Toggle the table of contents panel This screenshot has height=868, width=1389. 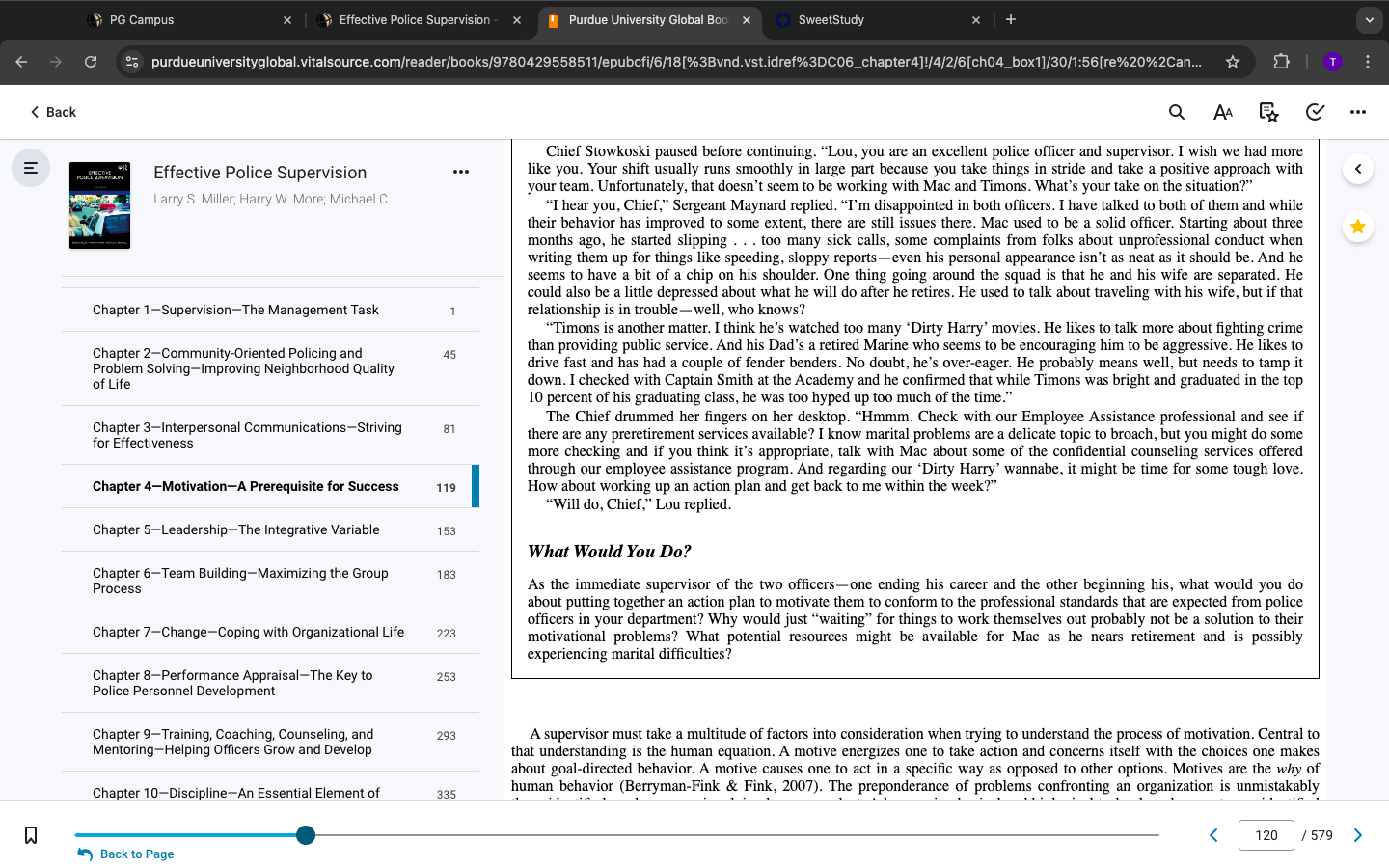pos(31,168)
